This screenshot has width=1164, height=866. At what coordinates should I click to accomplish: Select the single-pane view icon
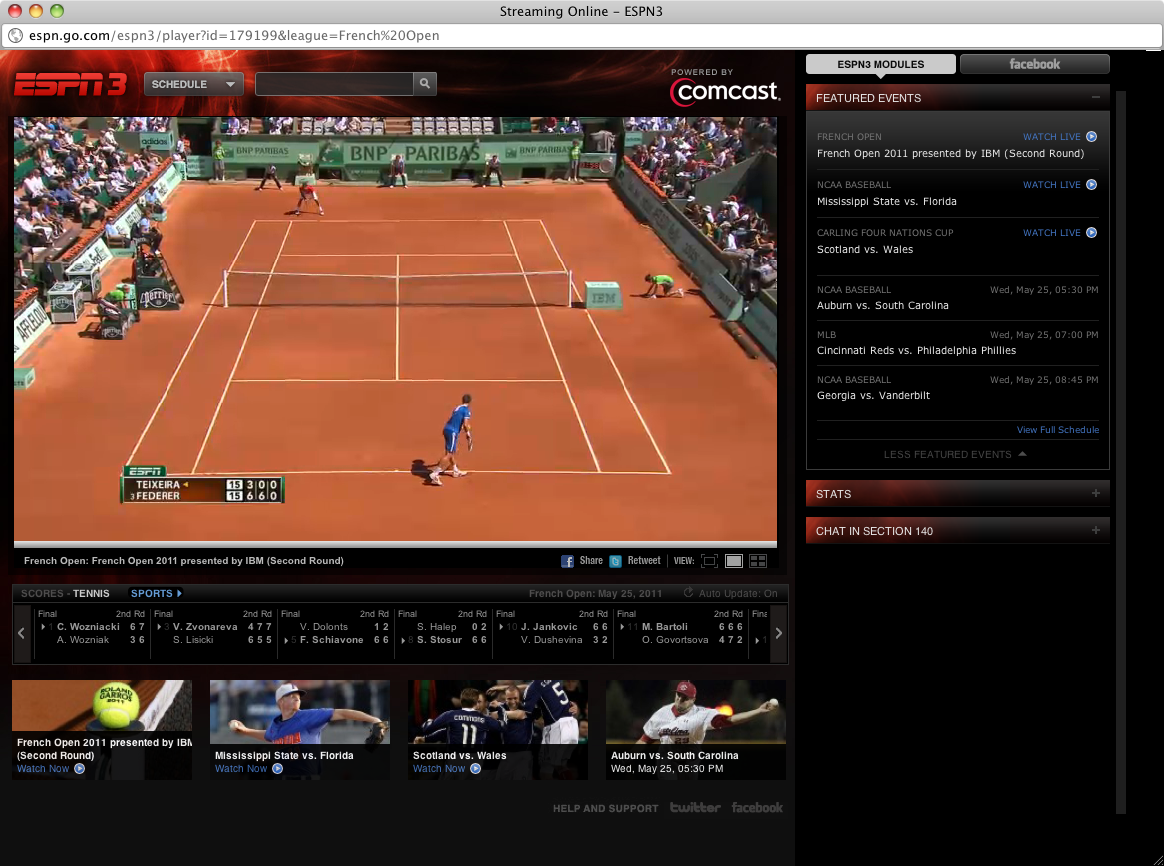(733, 561)
